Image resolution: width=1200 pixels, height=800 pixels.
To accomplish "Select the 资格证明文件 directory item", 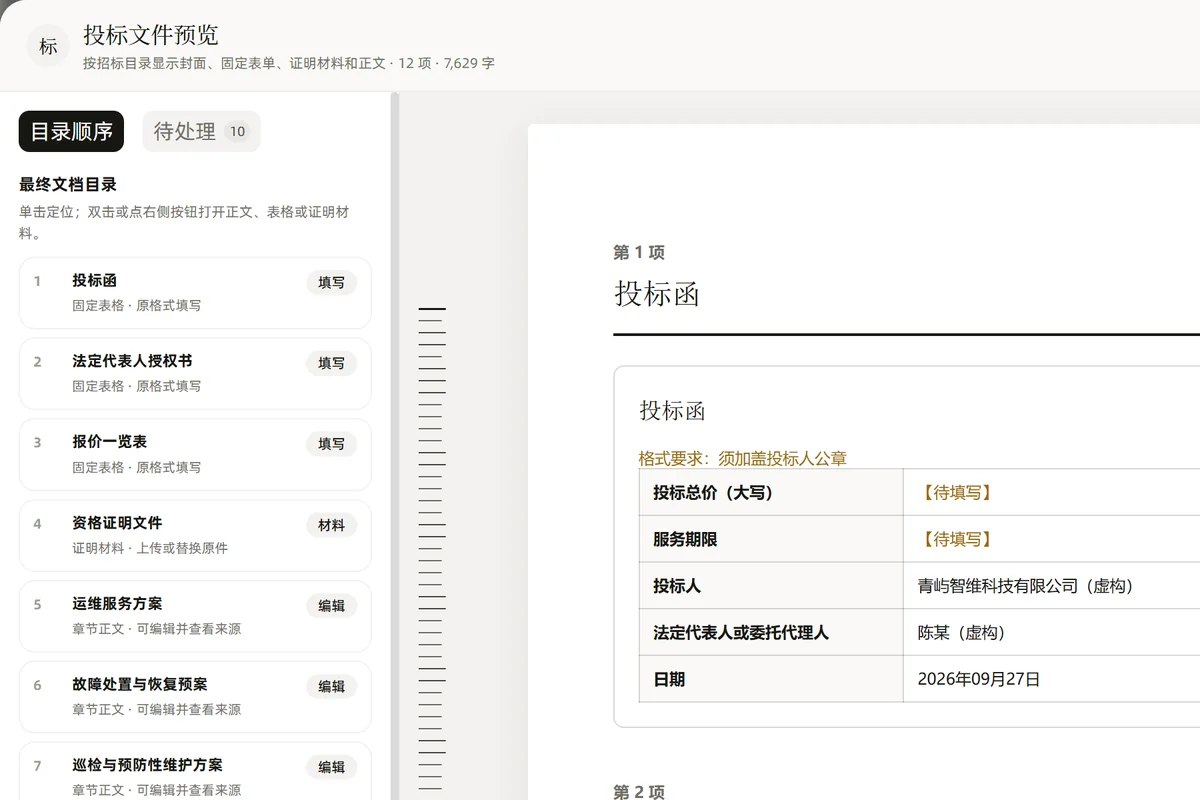I will click(x=195, y=535).
